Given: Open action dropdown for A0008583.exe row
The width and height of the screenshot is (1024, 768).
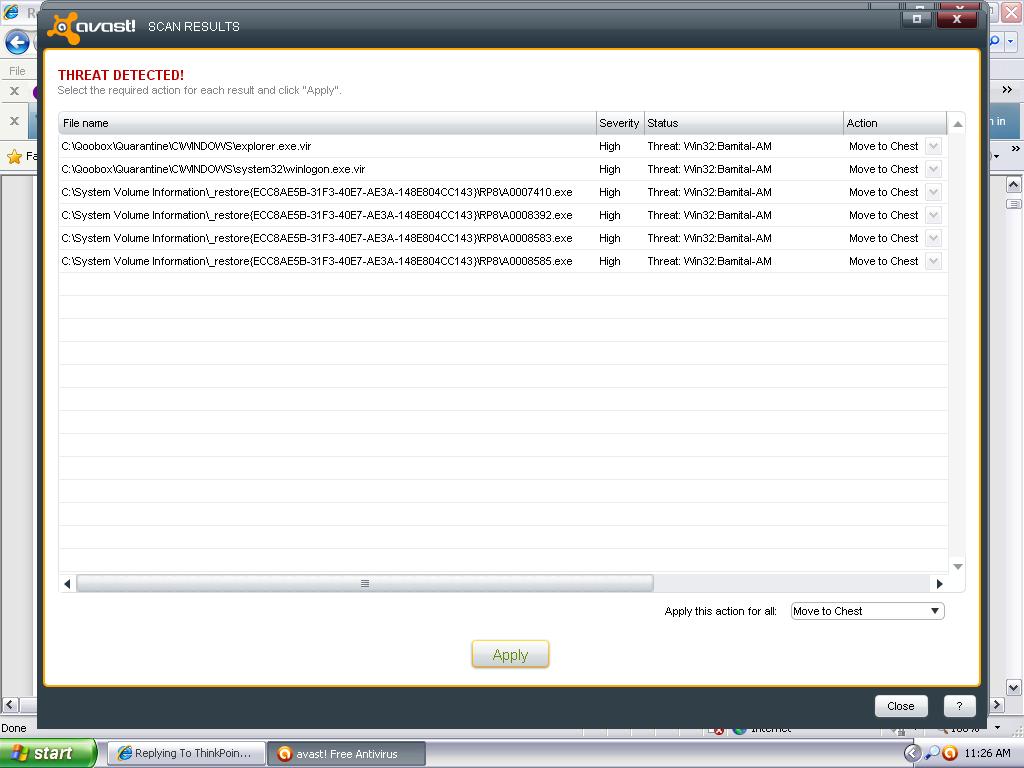Looking at the screenshot, I should click(934, 238).
